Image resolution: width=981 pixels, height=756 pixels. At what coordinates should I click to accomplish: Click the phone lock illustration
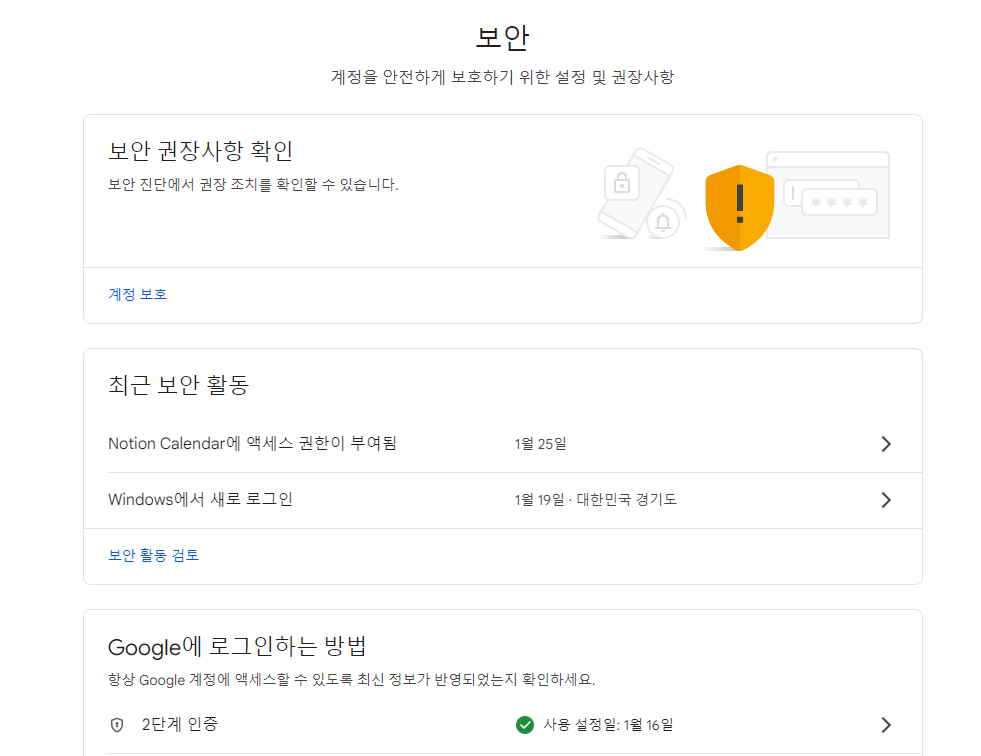coord(641,193)
